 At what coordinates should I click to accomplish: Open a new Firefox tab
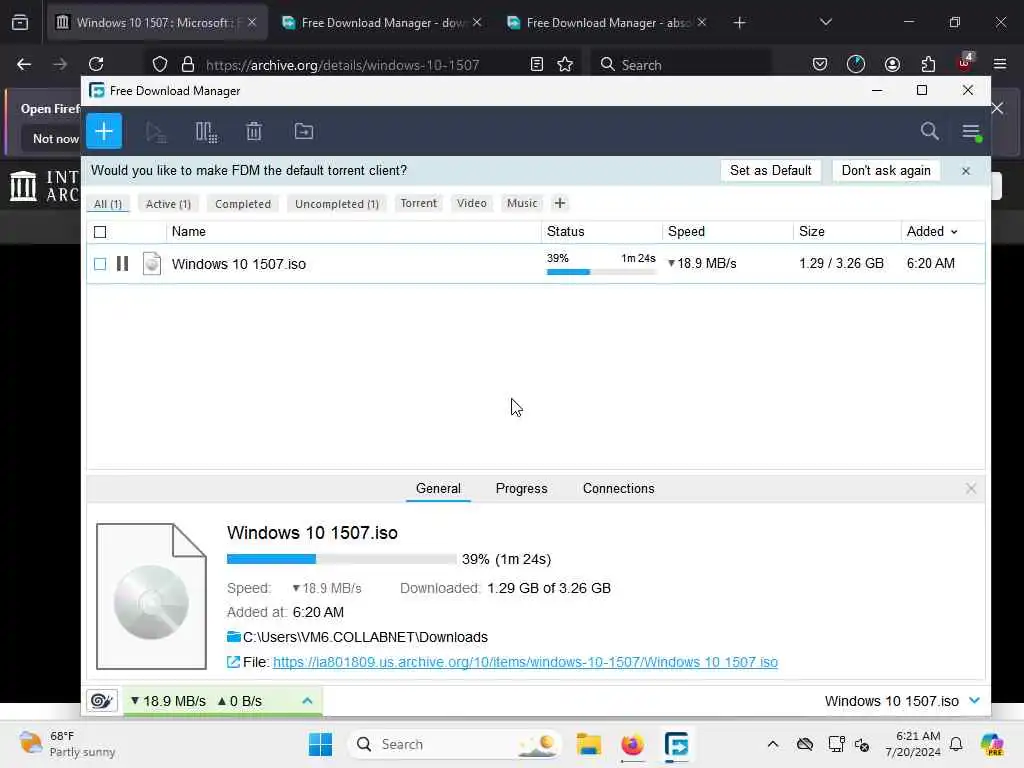(739, 23)
